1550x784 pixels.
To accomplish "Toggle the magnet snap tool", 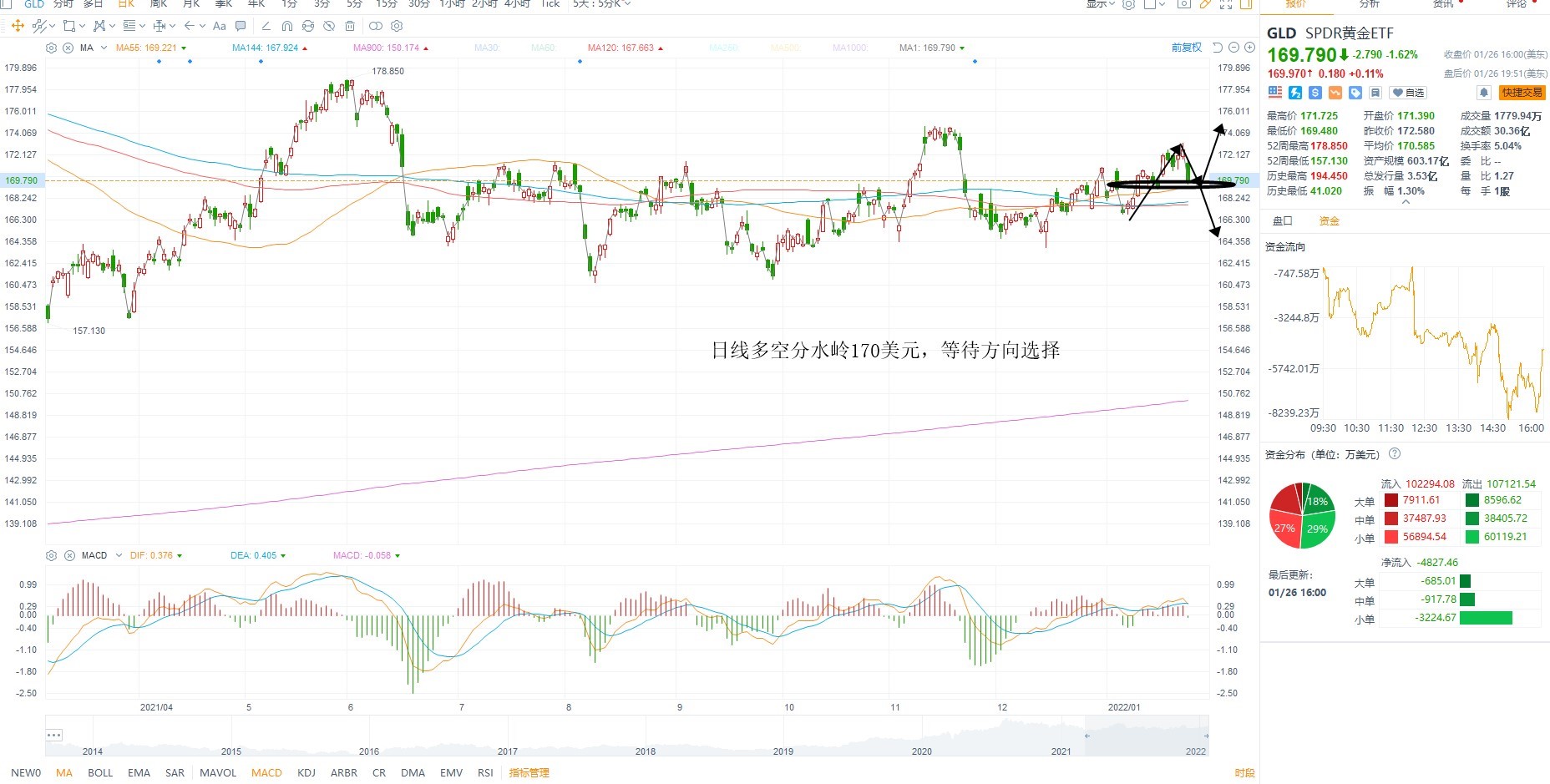I will click(x=287, y=26).
